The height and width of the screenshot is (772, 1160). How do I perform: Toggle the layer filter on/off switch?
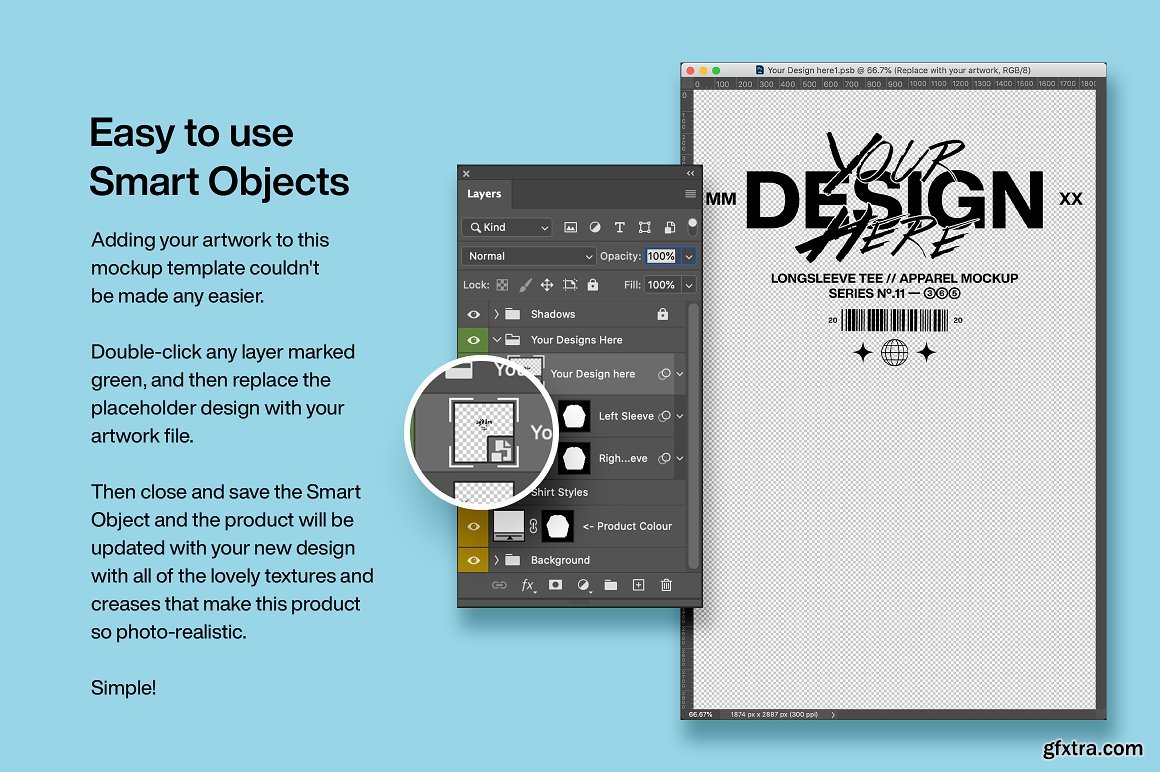click(692, 226)
